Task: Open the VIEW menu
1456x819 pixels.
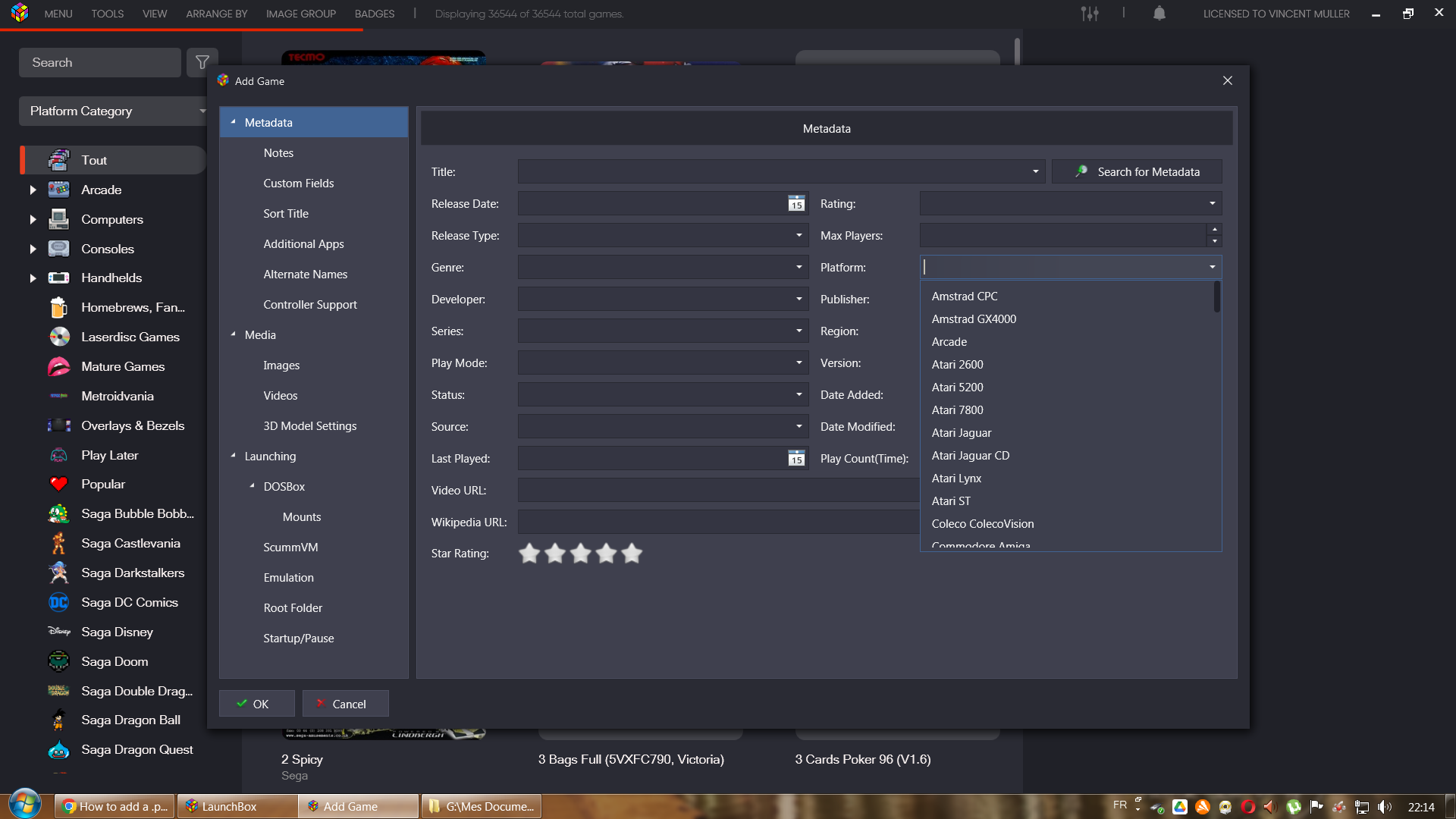Action: click(155, 14)
